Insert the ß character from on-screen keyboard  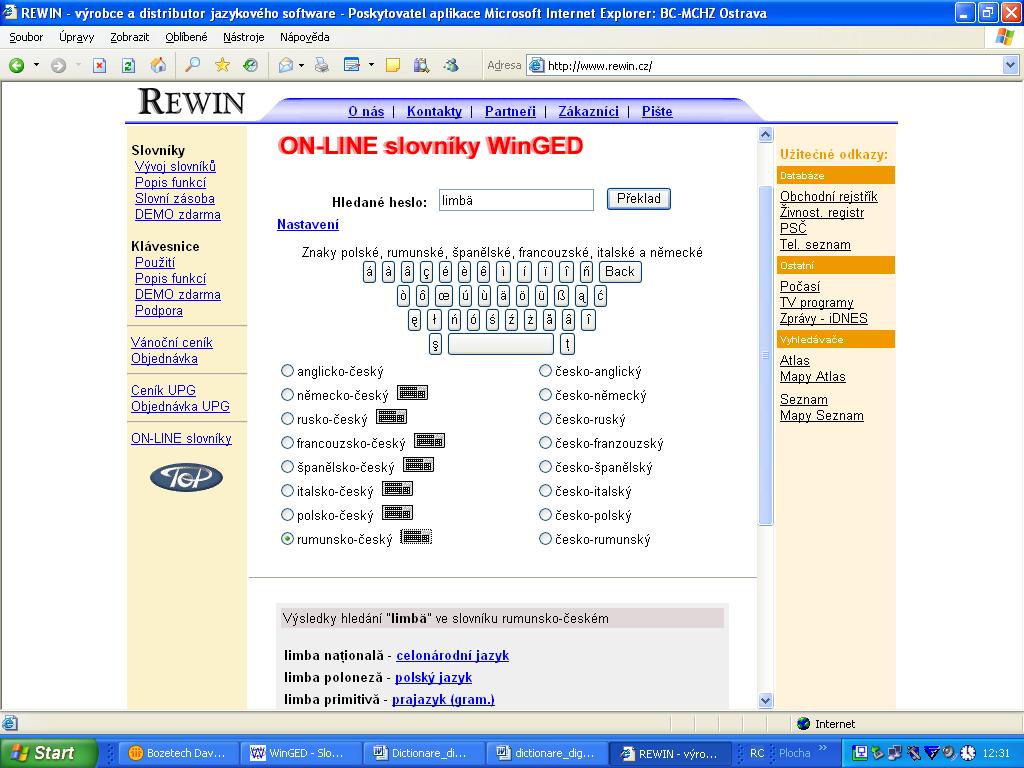pyautogui.click(x=562, y=296)
